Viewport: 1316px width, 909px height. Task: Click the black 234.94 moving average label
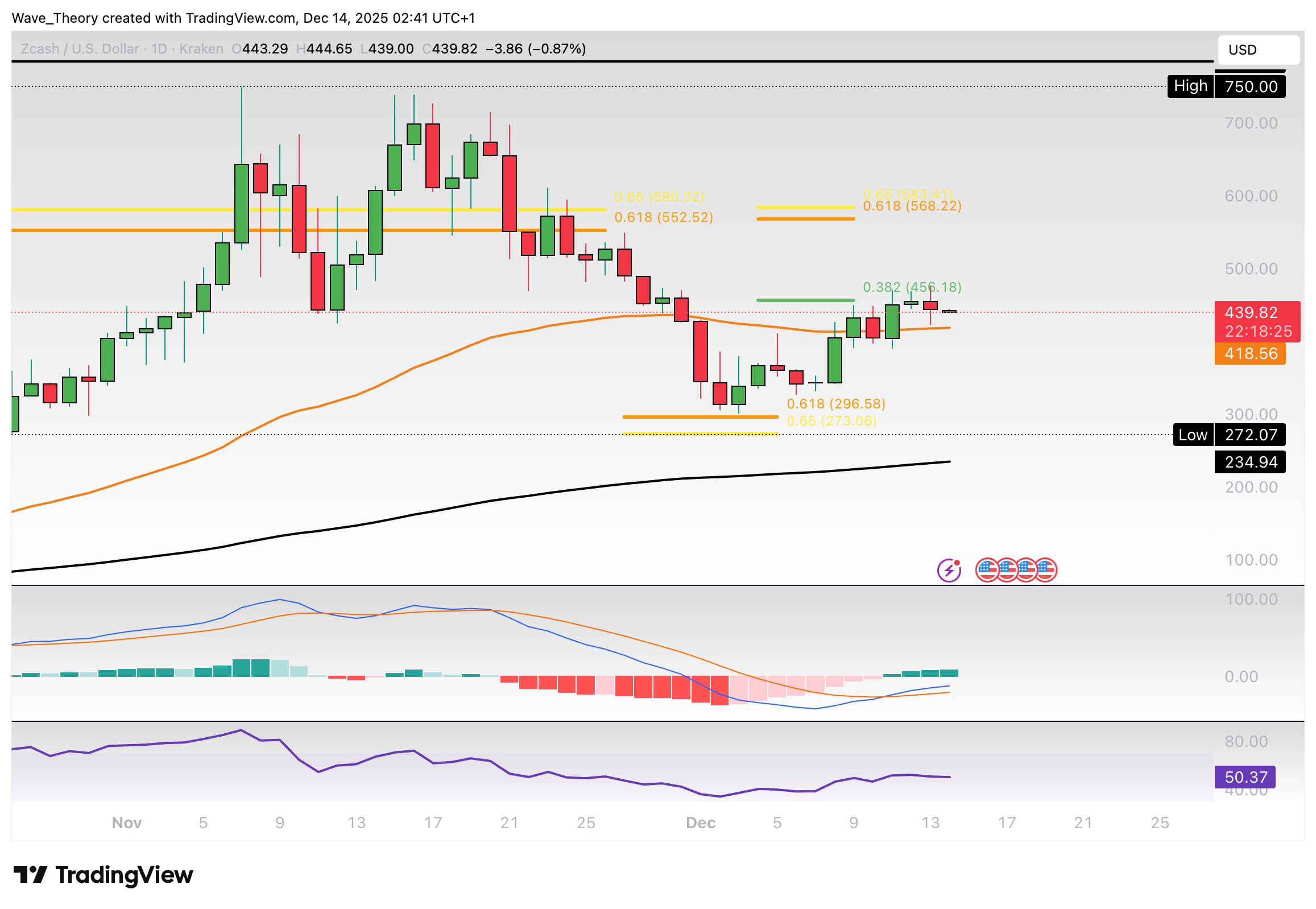click(1249, 462)
